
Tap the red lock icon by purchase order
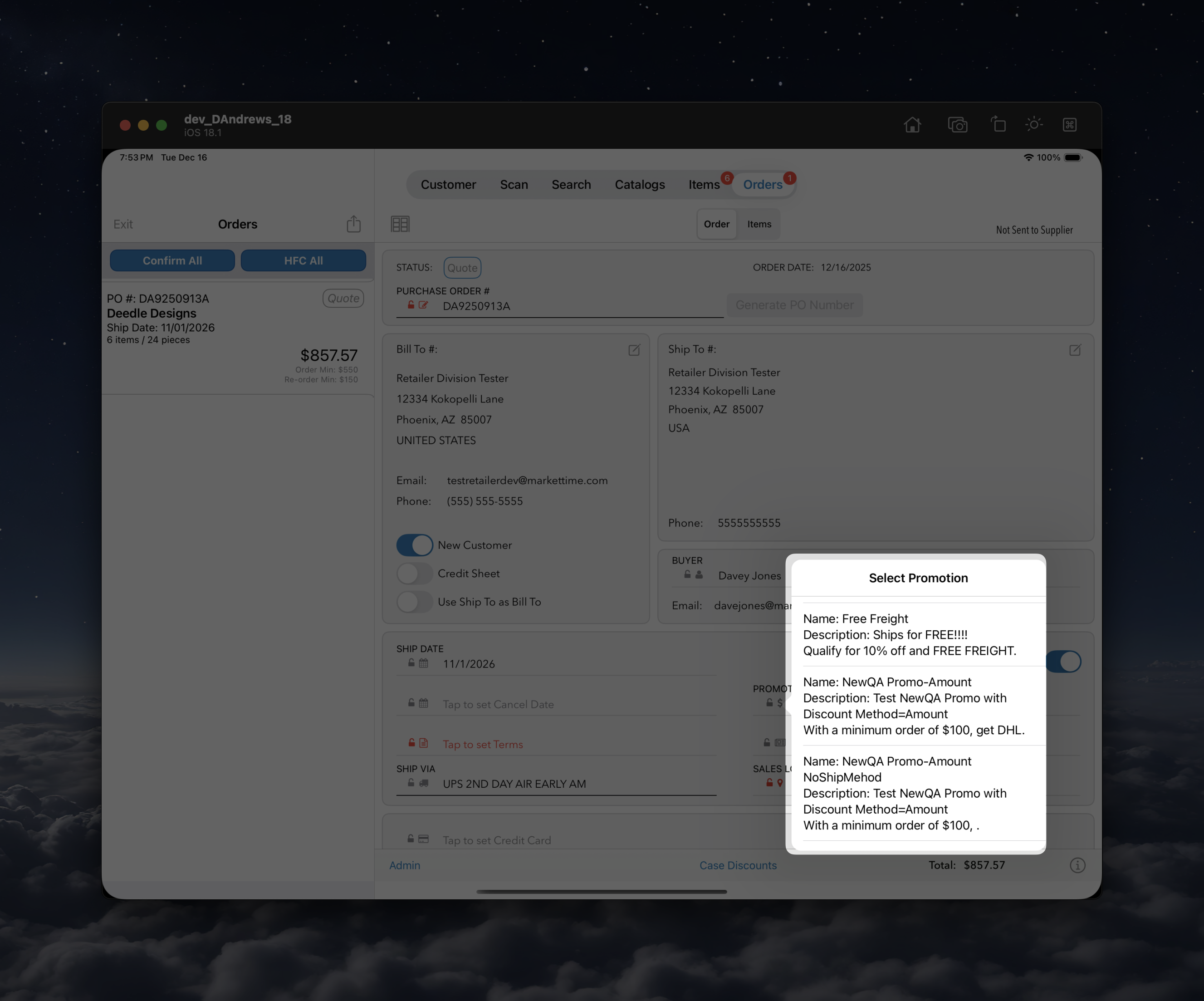[x=411, y=305]
